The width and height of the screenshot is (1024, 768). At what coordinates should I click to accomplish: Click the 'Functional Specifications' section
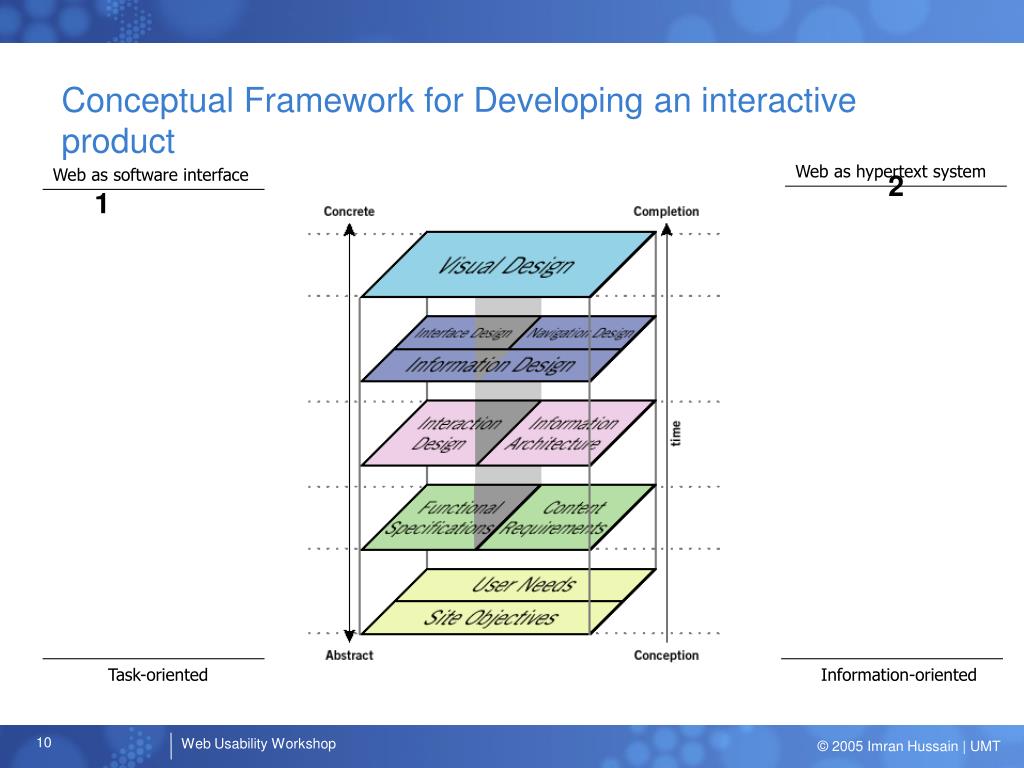(x=451, y=517)
